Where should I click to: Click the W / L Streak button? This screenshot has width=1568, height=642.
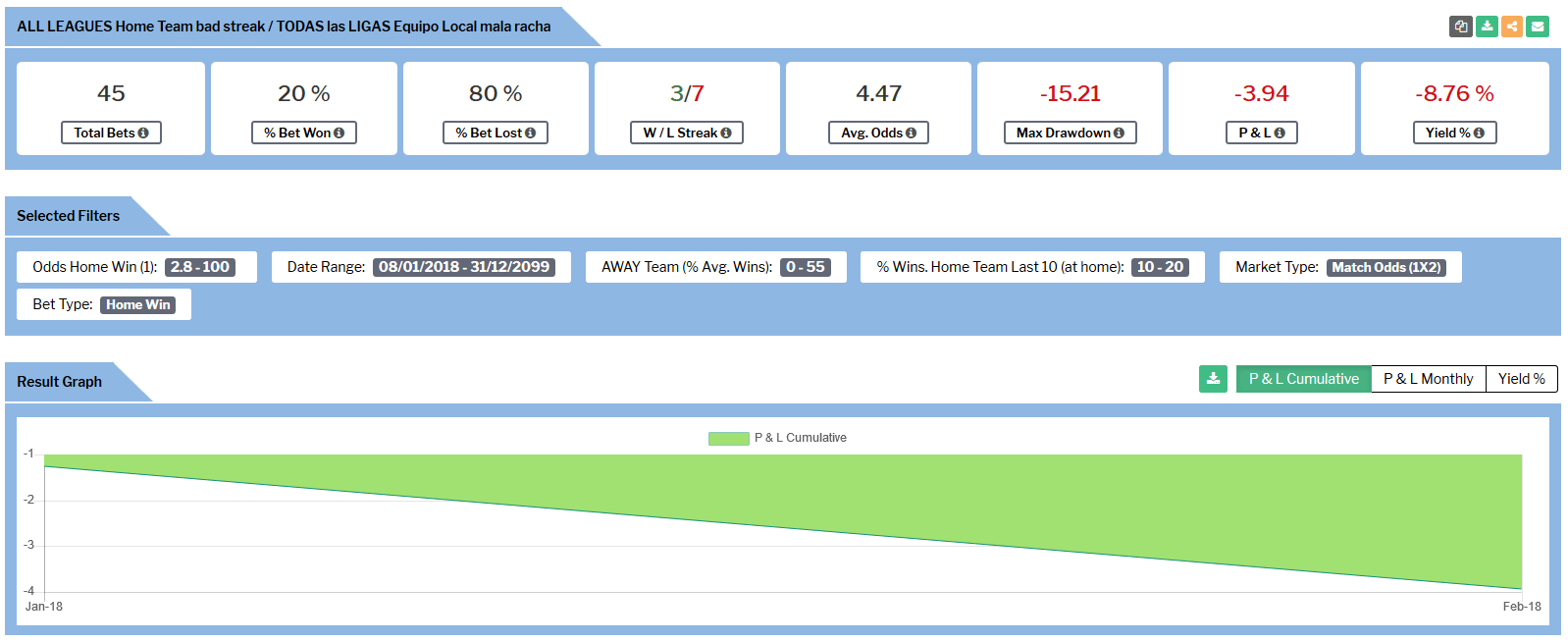[x=686, y=133]
